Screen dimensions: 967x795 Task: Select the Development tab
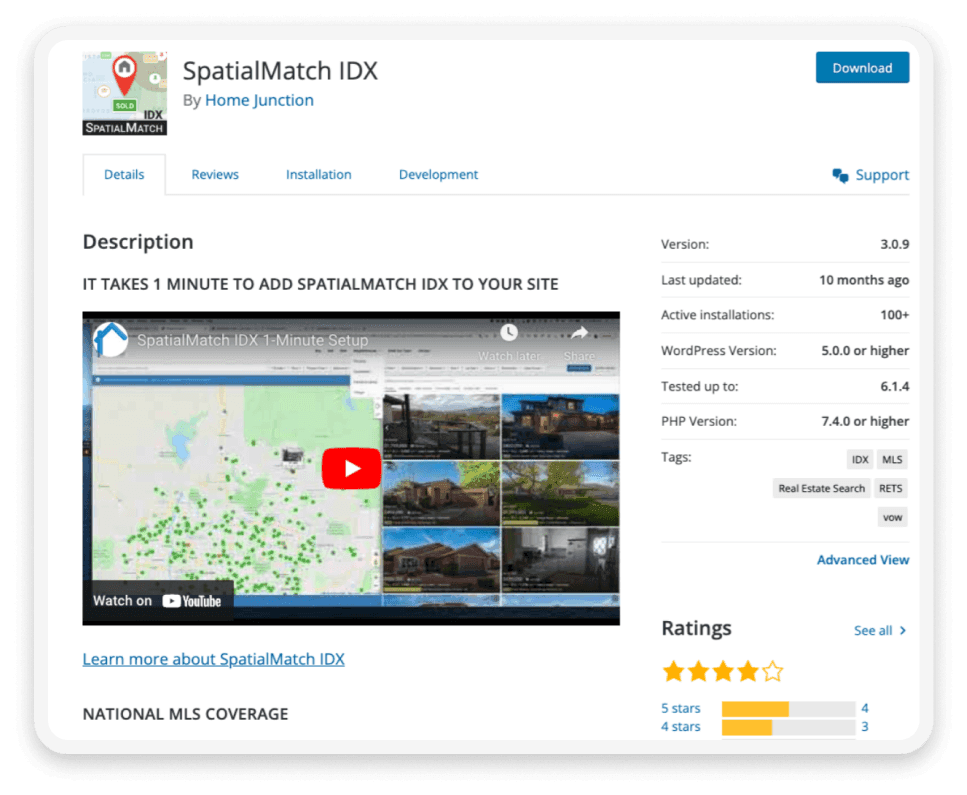click(x=438, y=175)
